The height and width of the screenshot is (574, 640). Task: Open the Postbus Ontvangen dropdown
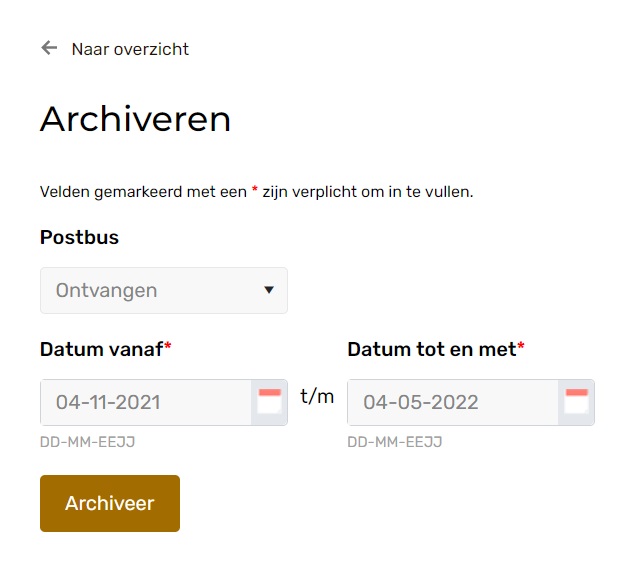point(164,290)
